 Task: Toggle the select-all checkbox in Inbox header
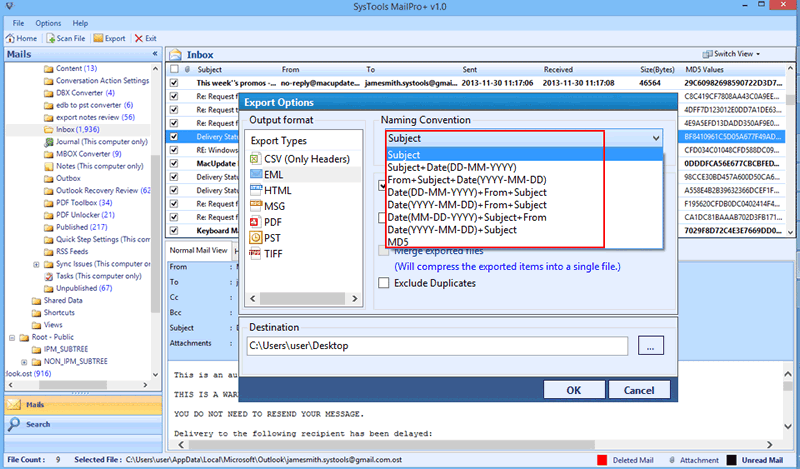[x=174, y=69]
